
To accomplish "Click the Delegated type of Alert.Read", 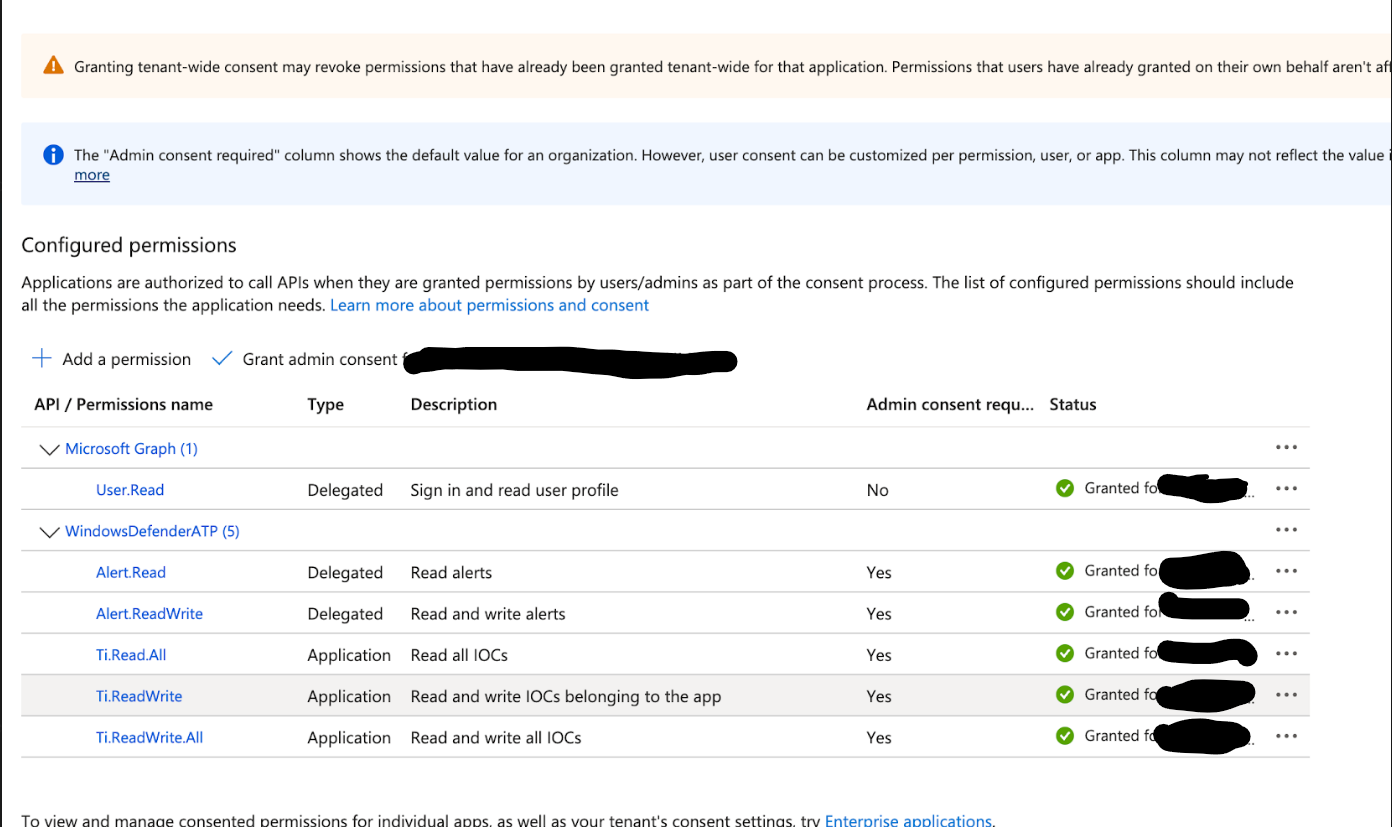I will click(x=345, y=572).
